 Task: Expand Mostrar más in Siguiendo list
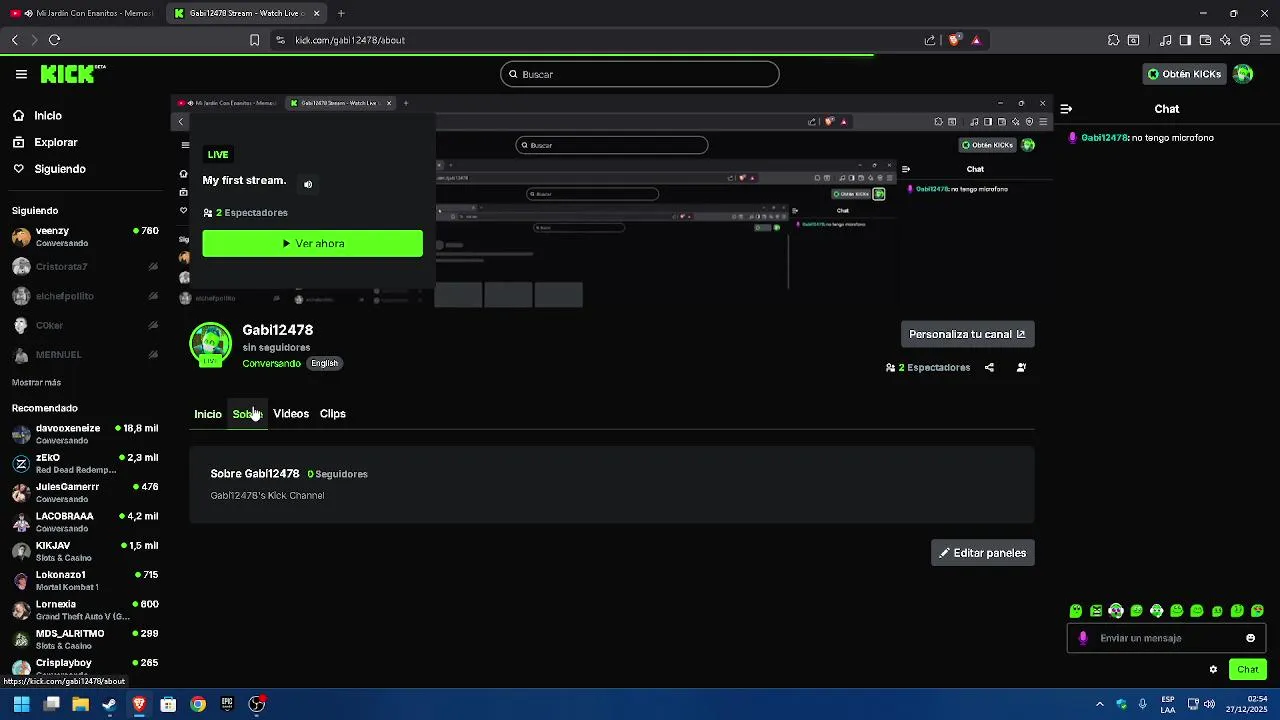pyautogui.click(x=36, y=383)
